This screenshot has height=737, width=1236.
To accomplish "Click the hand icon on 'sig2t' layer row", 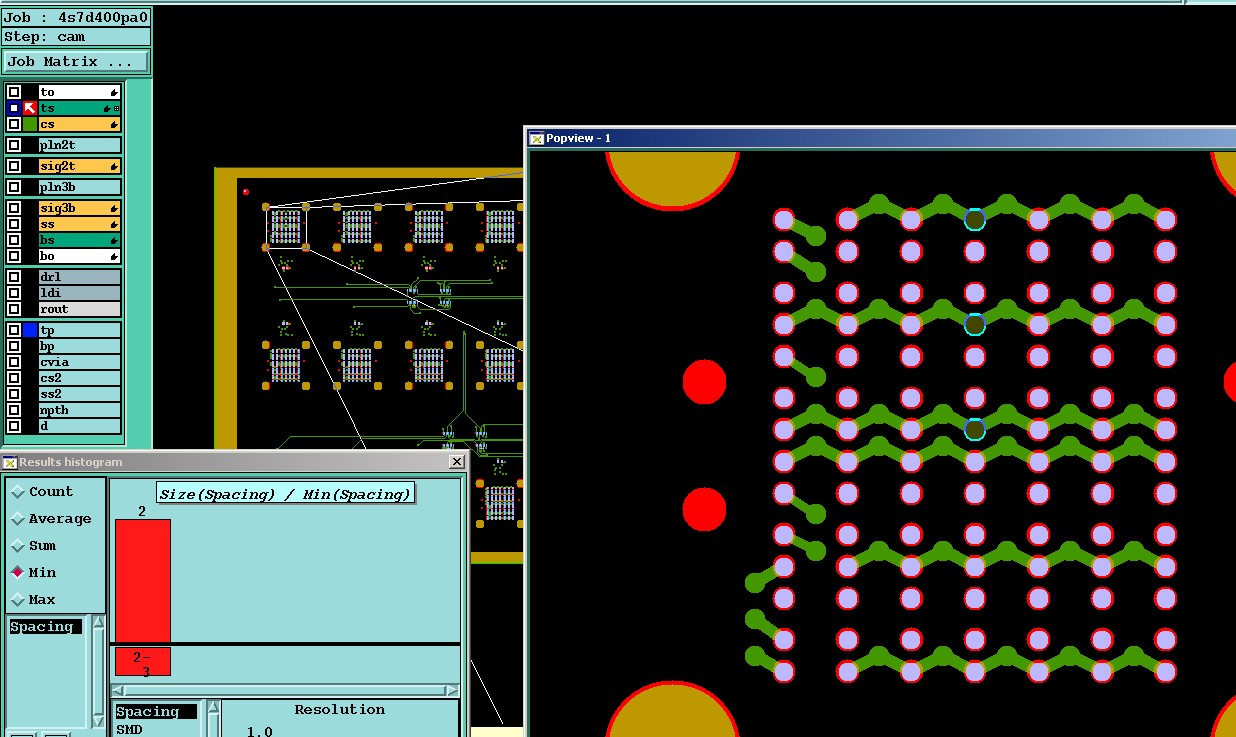I will coord(114,166).
